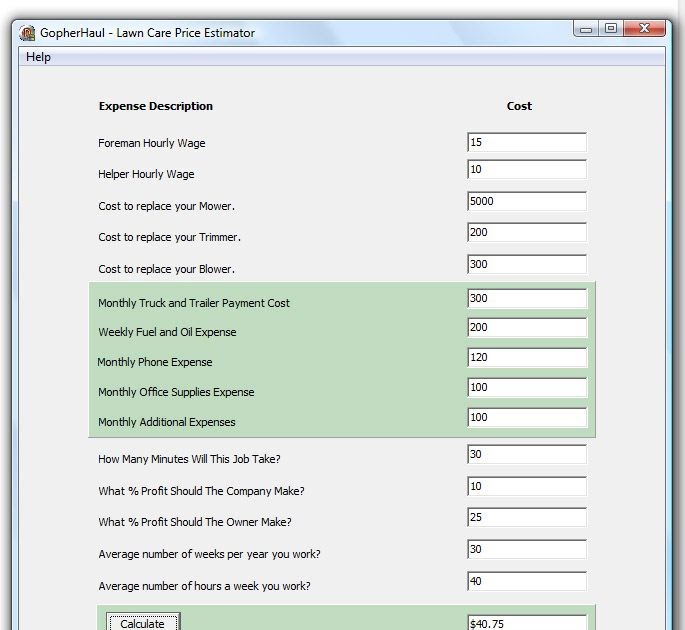
Task: Click the Expense Description heading
Action: (x=156, y=106)
